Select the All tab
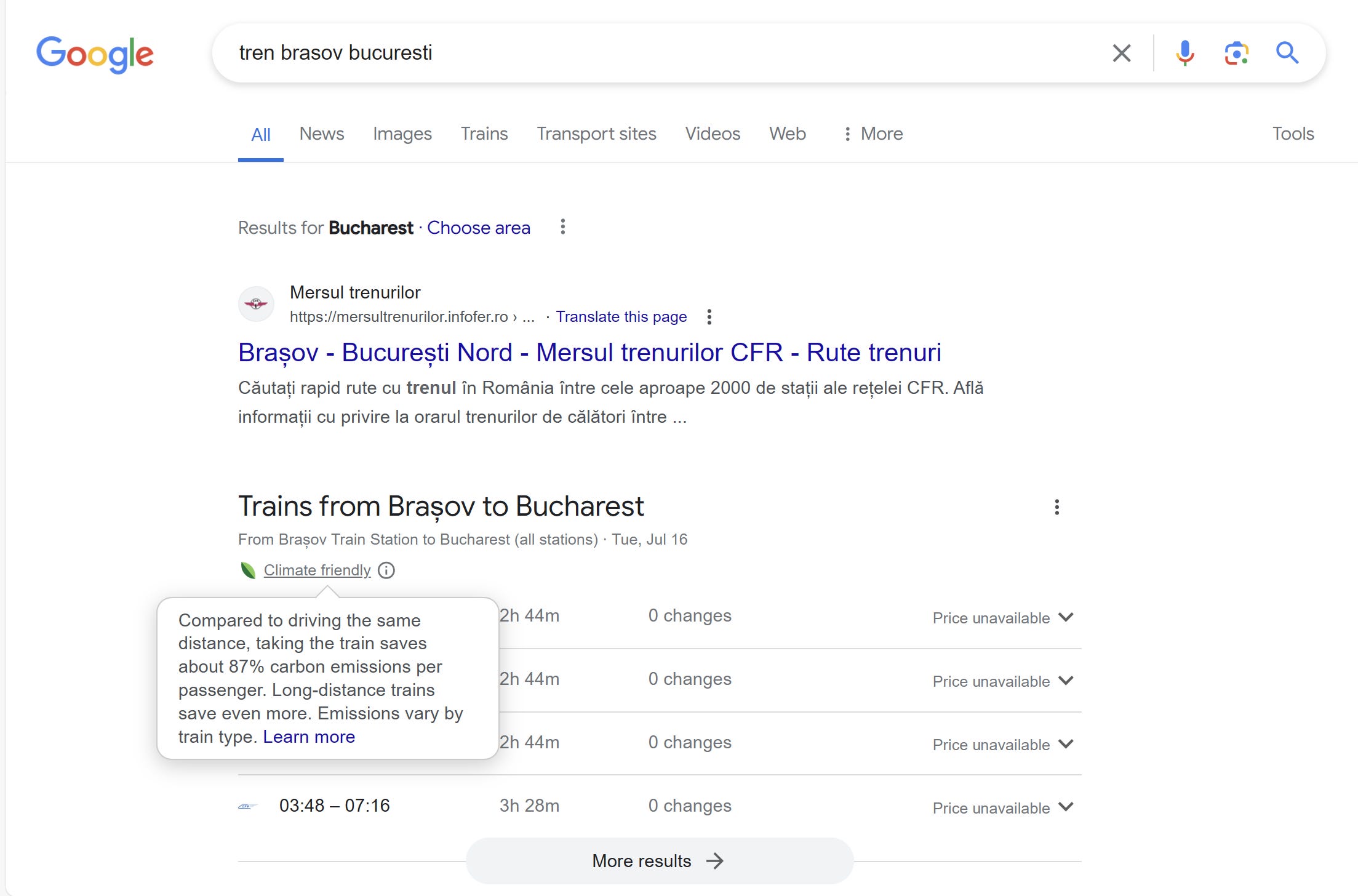The width and height of the screenshot is (1358, 896). click(261, 134)
